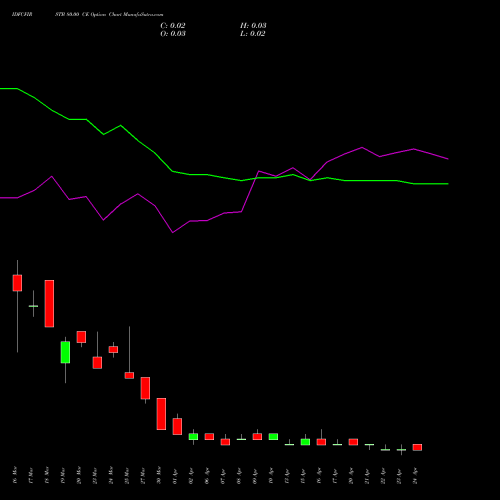The height and width of the screenshot is (500, 500).
Task: Click the tall red candle on 18 Mar
Action: coord(49,304)
